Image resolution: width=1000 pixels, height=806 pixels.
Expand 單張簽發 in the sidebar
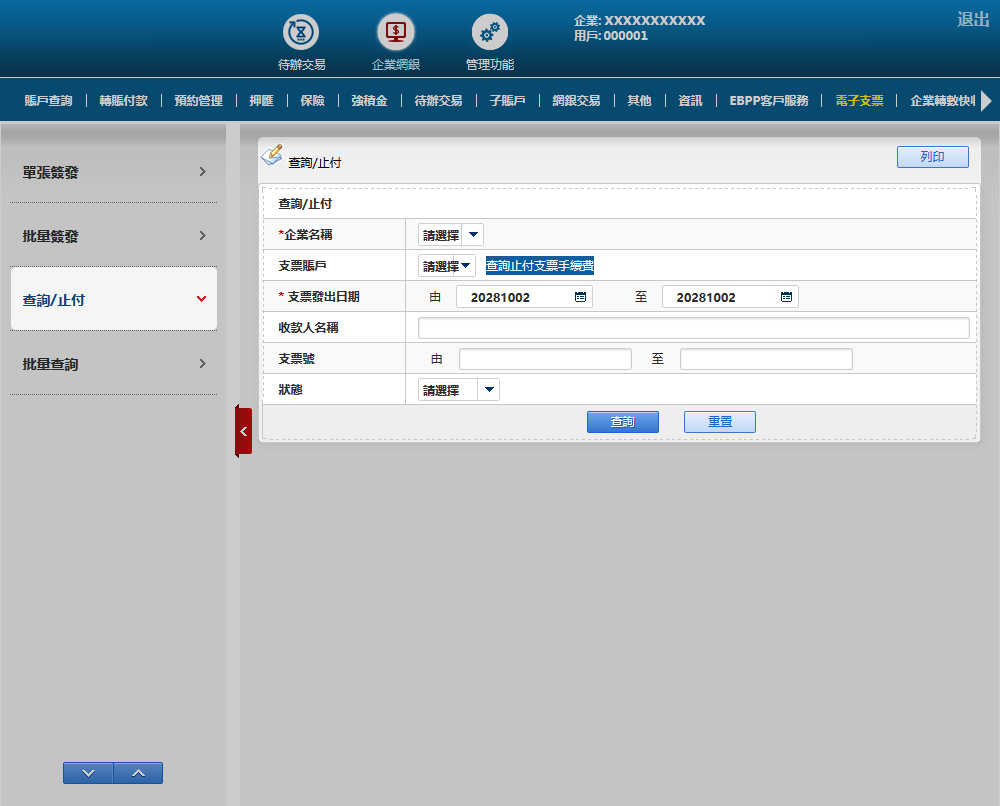(113, 172)
